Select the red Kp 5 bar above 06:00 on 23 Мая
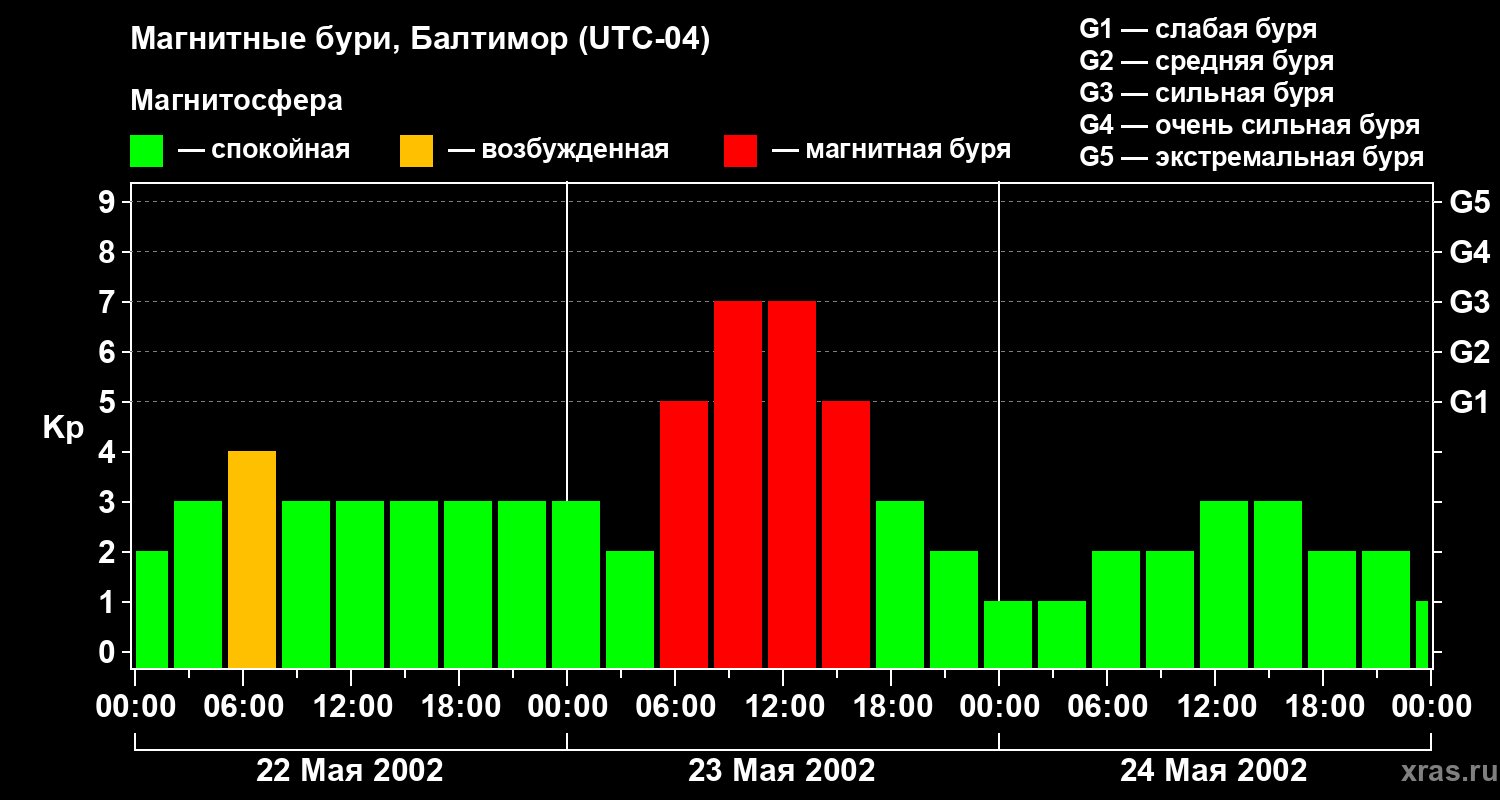 [684, 535]
